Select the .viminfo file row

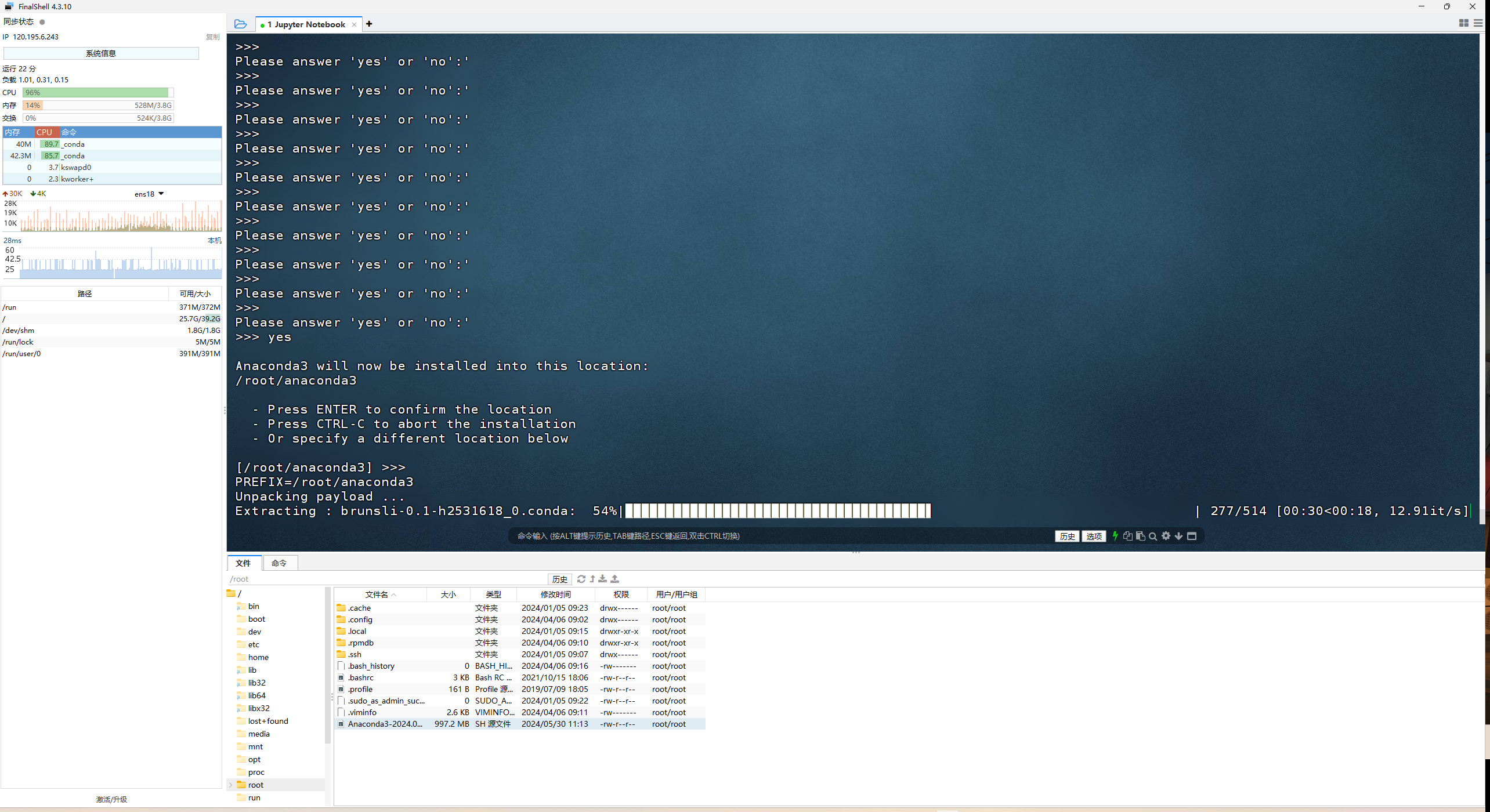tap(520, 712)
